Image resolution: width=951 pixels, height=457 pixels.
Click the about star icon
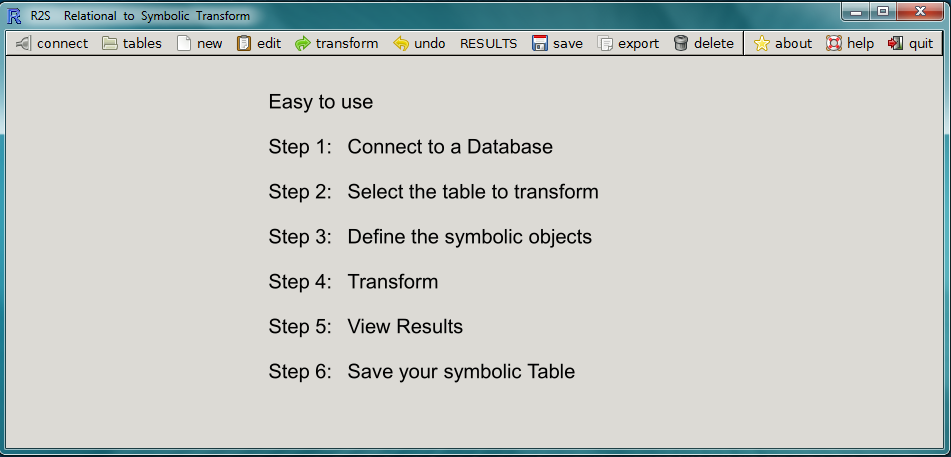click(x=762, y=43)
